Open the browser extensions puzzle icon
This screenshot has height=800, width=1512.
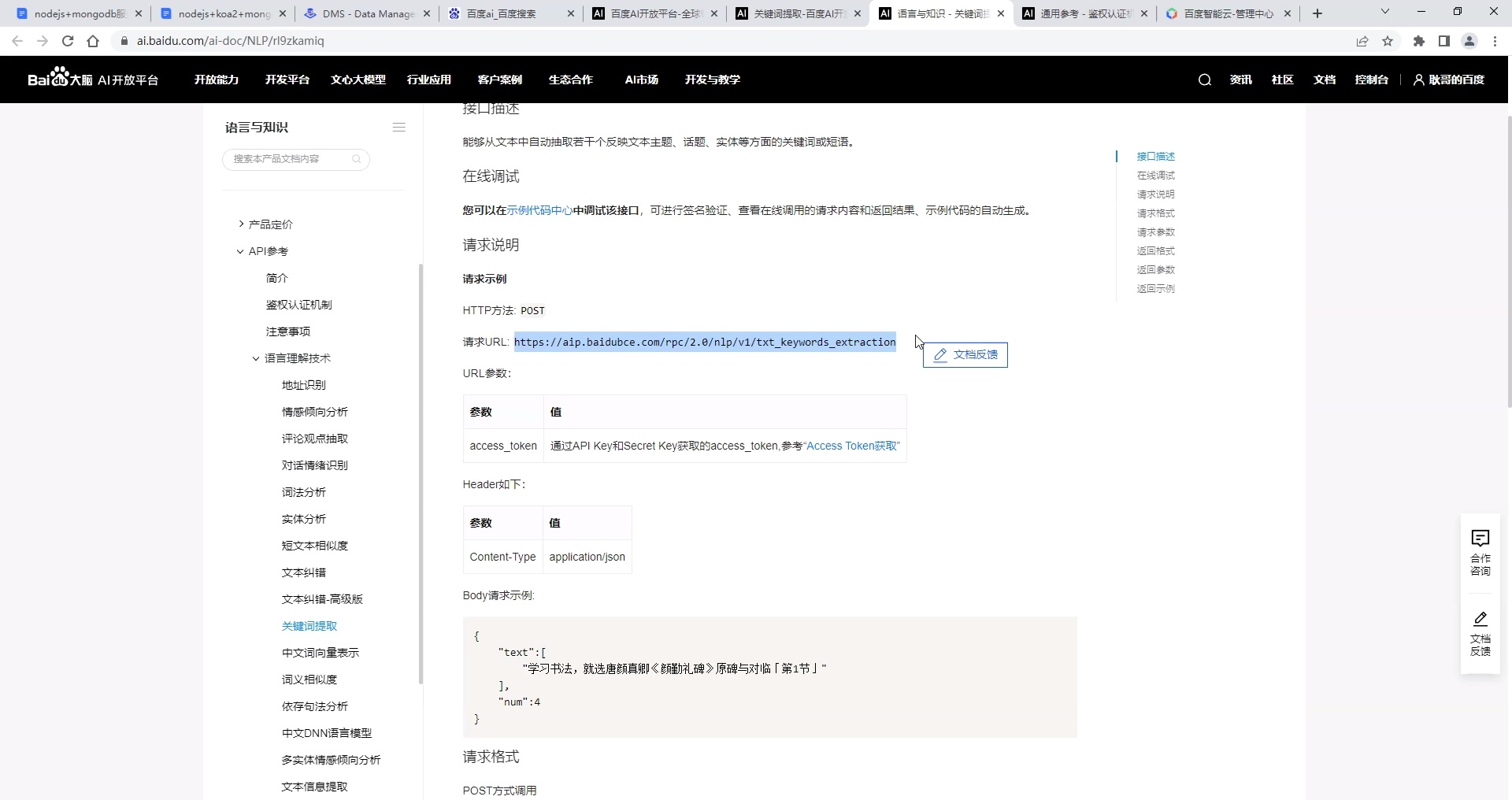tap(1417, 41)
